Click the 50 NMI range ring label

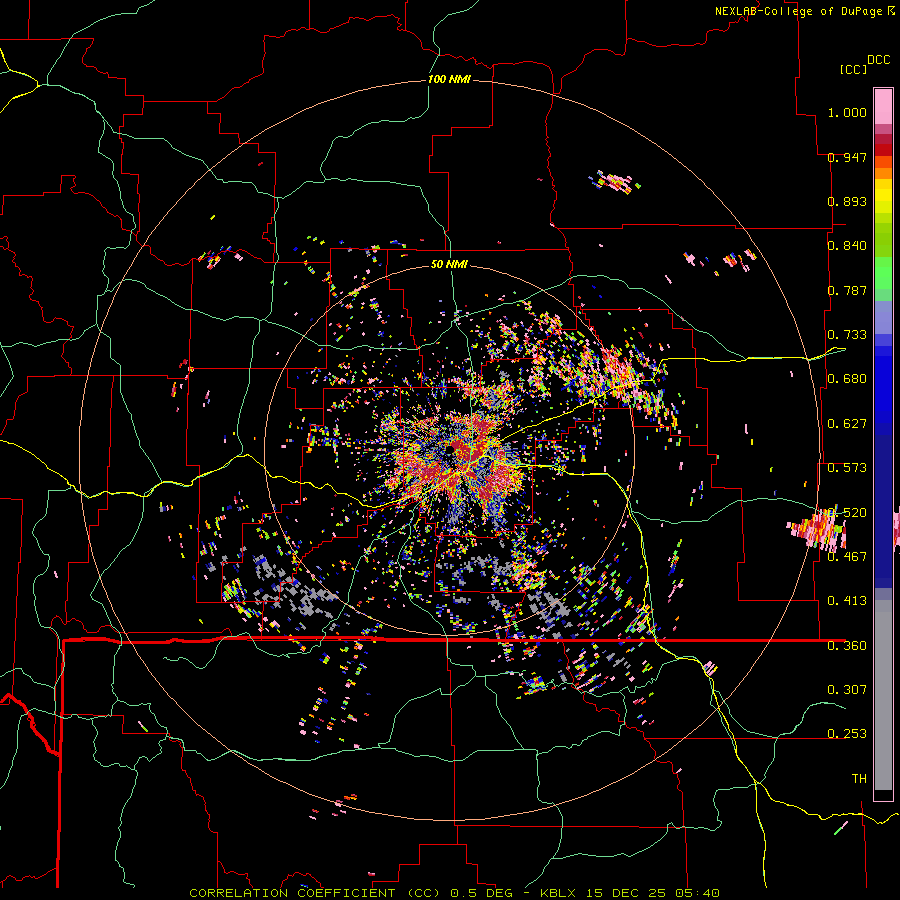(x=449, y=265)
